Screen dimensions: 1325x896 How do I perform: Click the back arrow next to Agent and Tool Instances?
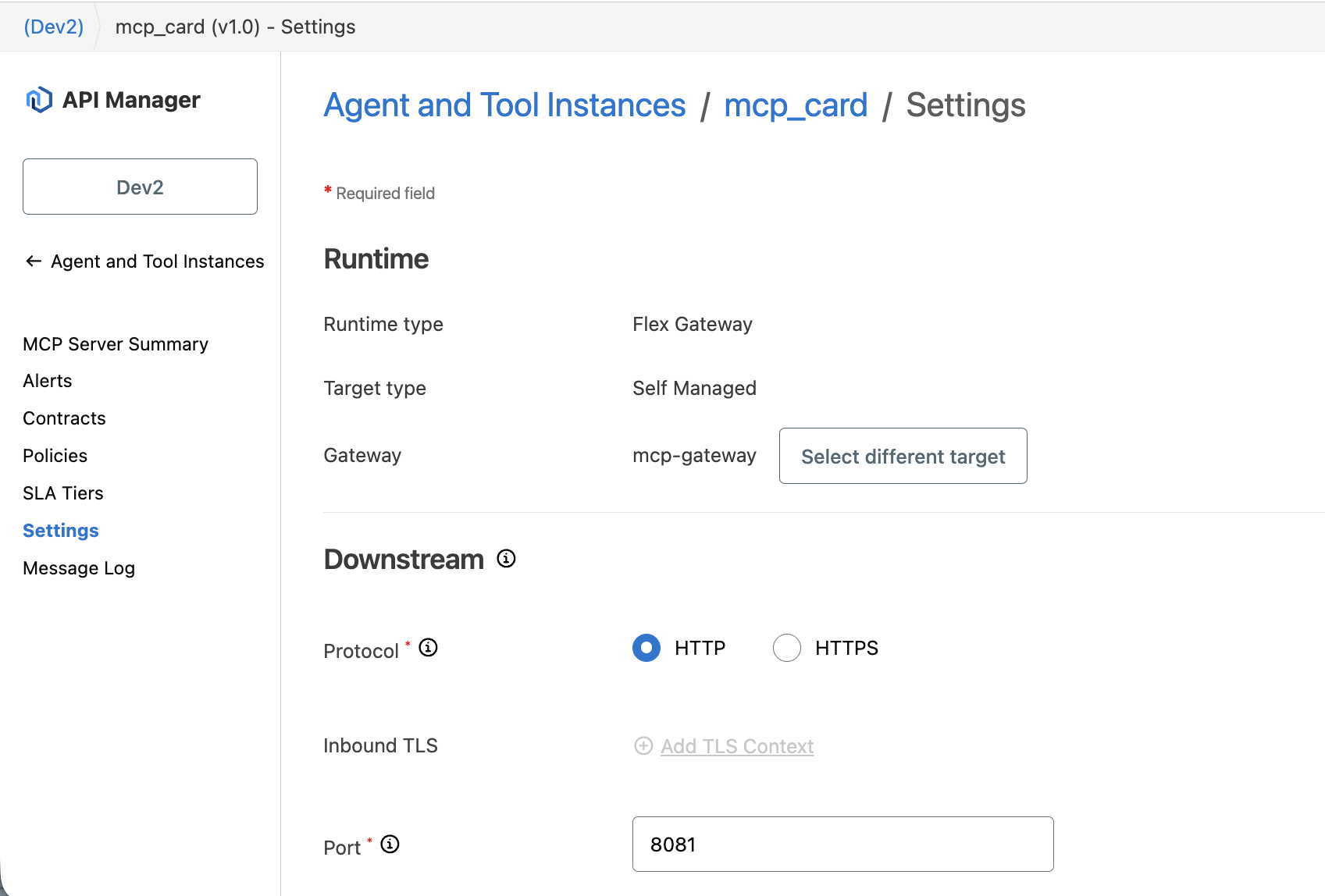[34, 261]
